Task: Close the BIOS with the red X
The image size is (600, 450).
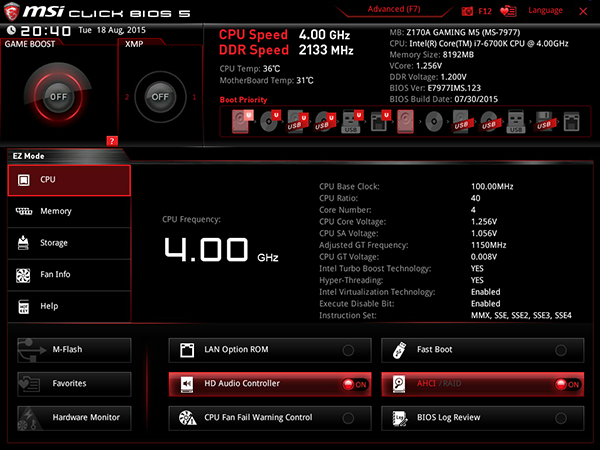Action: [583, 11]
